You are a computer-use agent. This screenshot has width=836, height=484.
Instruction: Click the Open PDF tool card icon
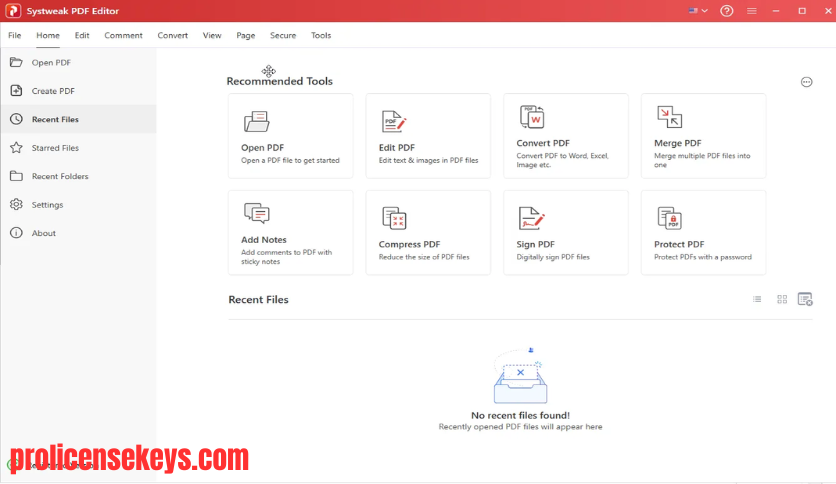pyautogui.click(x=256, y=122)
